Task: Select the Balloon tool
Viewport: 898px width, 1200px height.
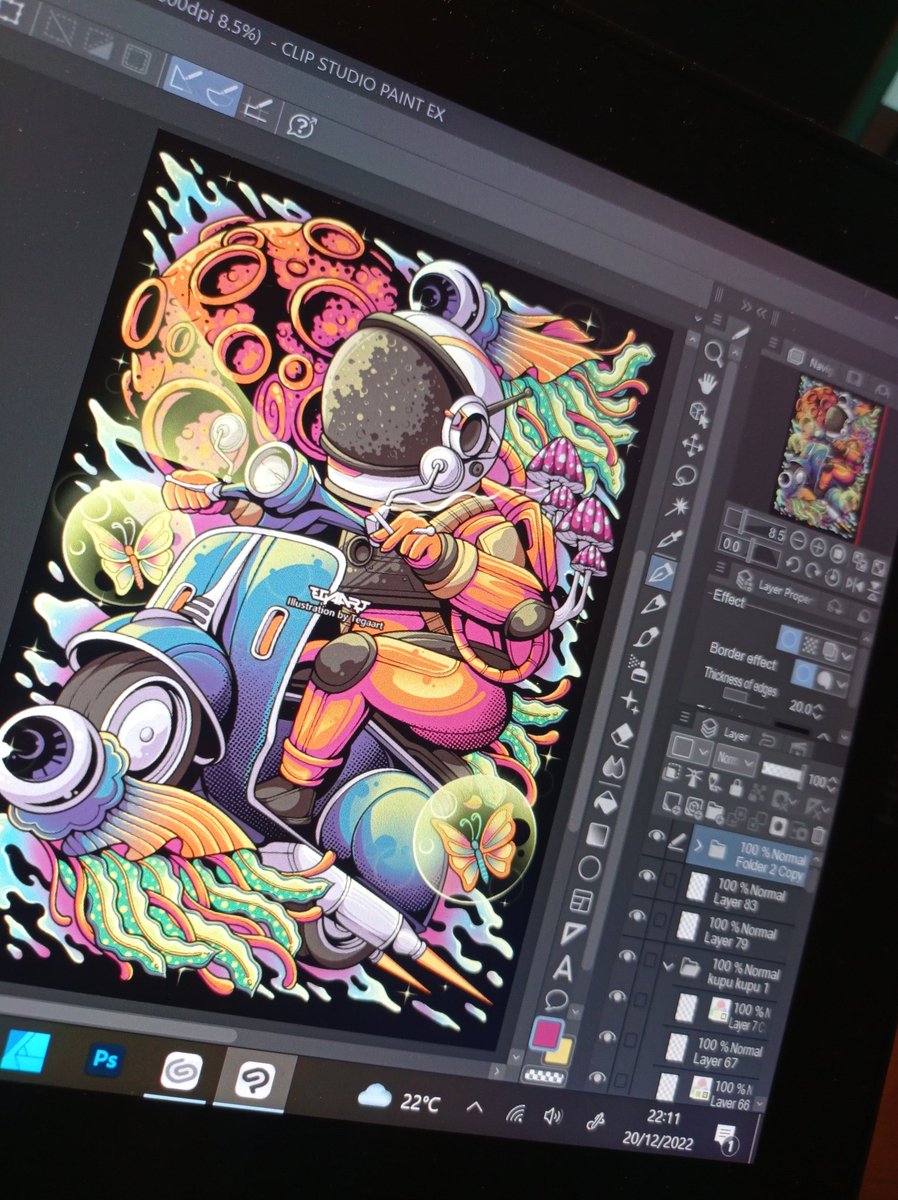Action: [x=556, y=1000]
